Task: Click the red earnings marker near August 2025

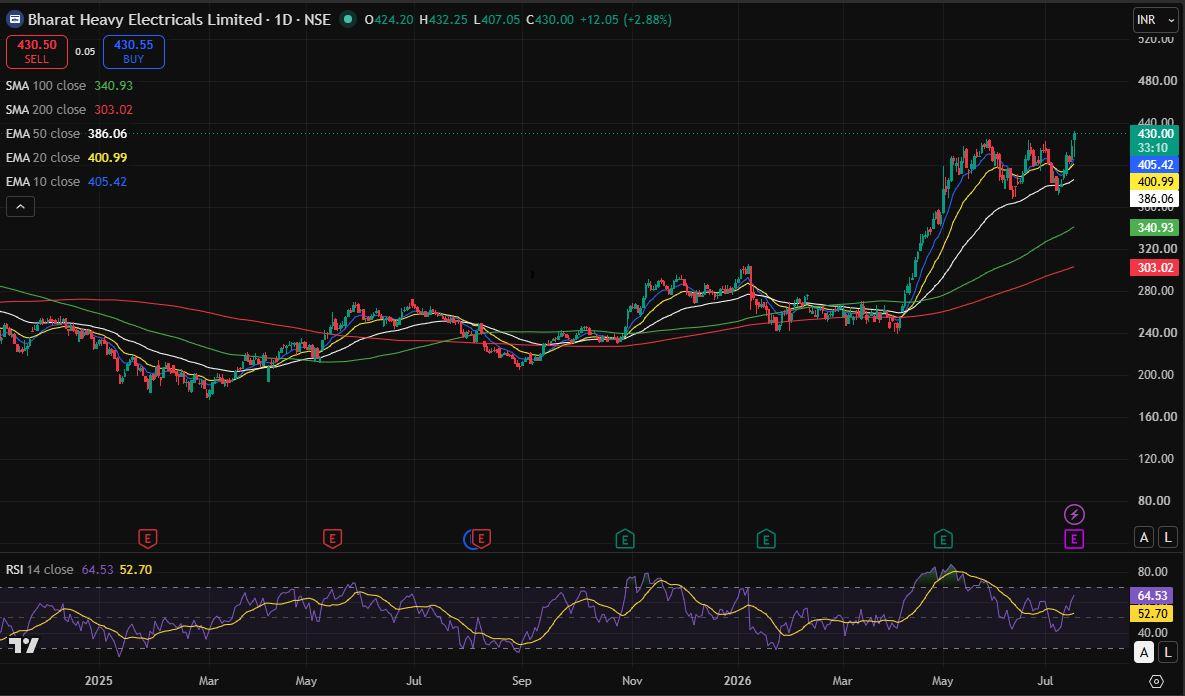Action: pos(481,539)
